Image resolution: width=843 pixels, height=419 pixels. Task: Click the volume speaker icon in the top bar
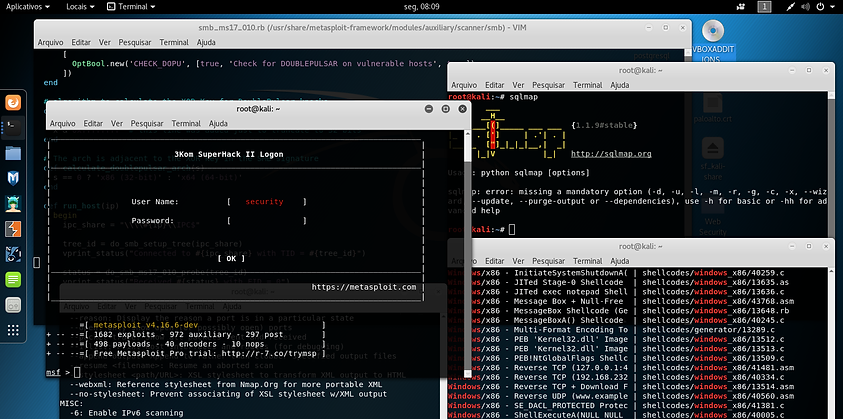coord(805,6)
